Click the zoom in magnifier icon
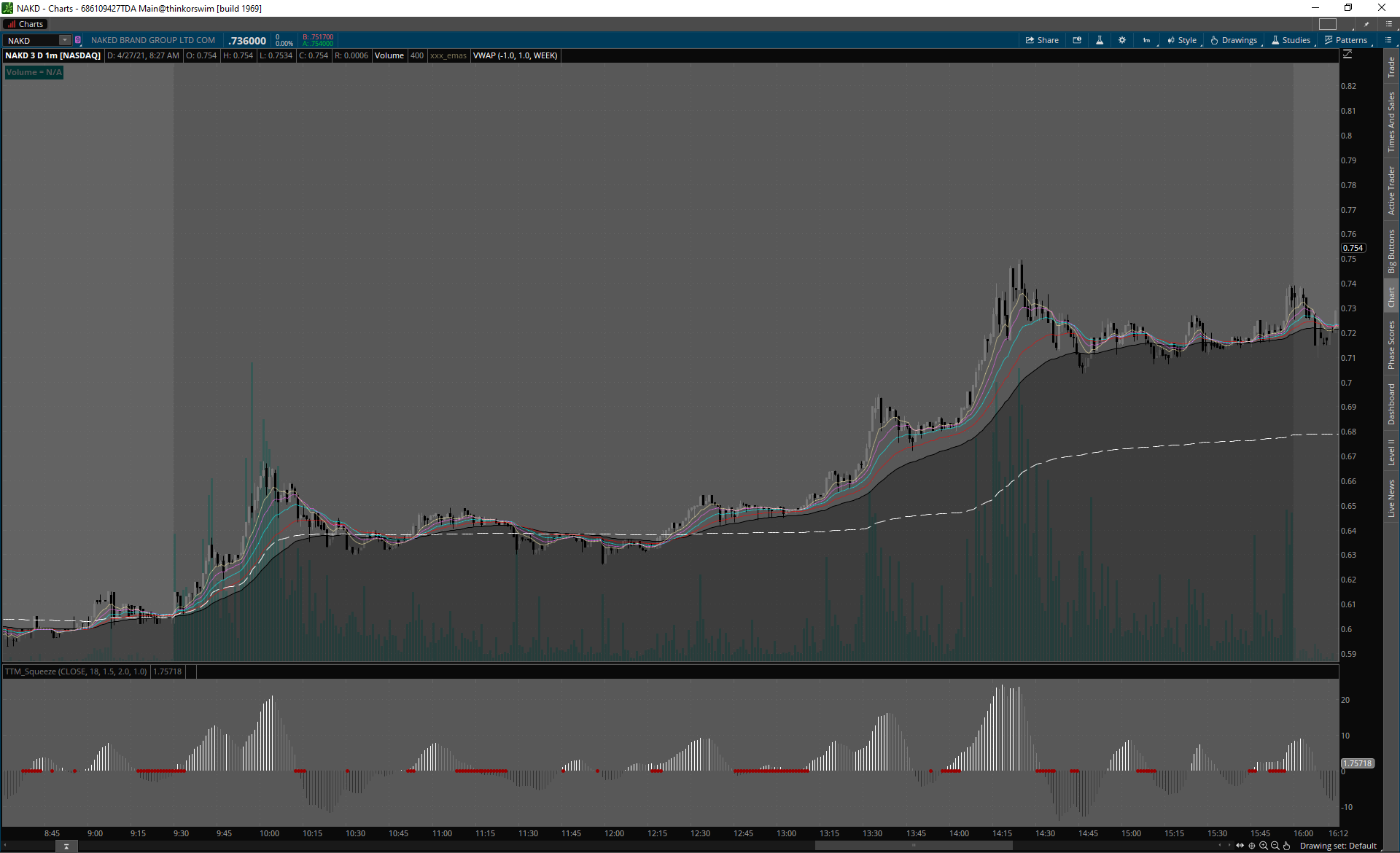The height and width of the screenshot is (853, 1400). pos(1264,846)
